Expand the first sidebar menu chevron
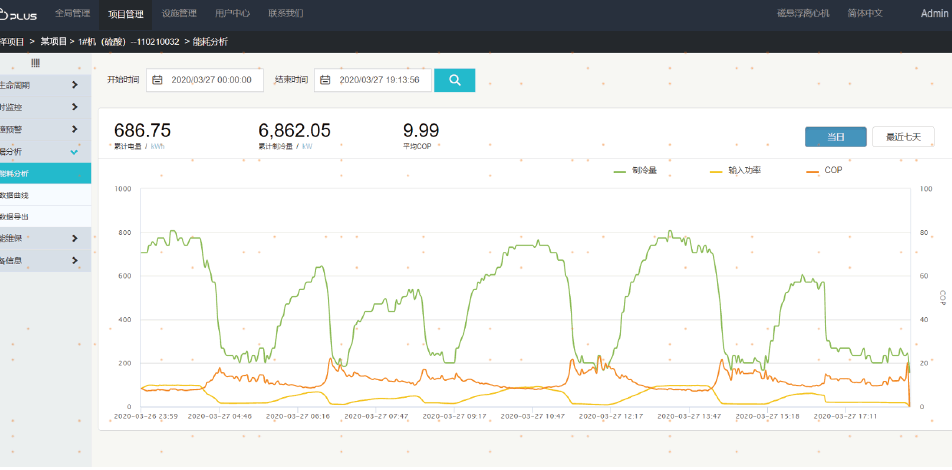The image size is (952, 470). (x=75, y=85)
